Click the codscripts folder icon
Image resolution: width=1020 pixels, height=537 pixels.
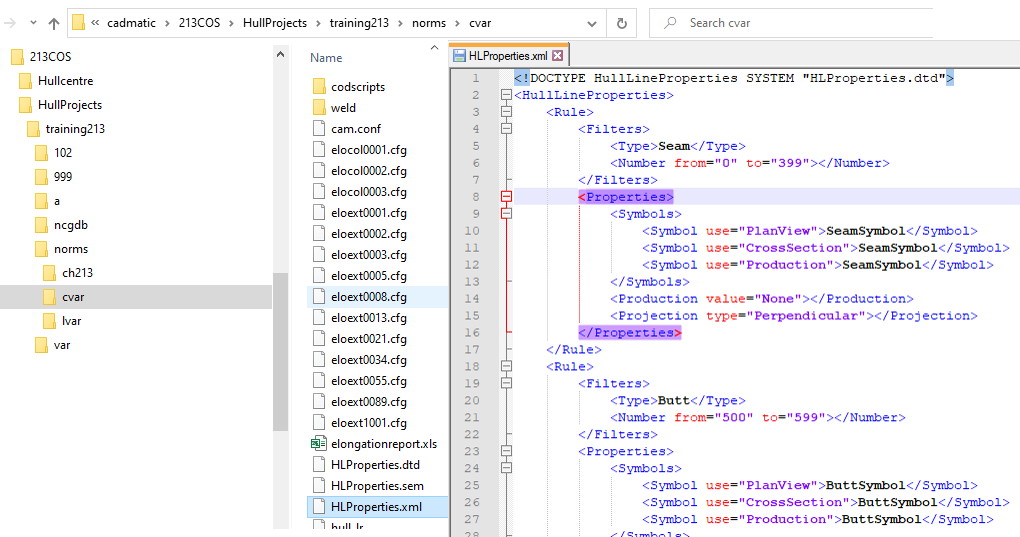pos(319,87)
